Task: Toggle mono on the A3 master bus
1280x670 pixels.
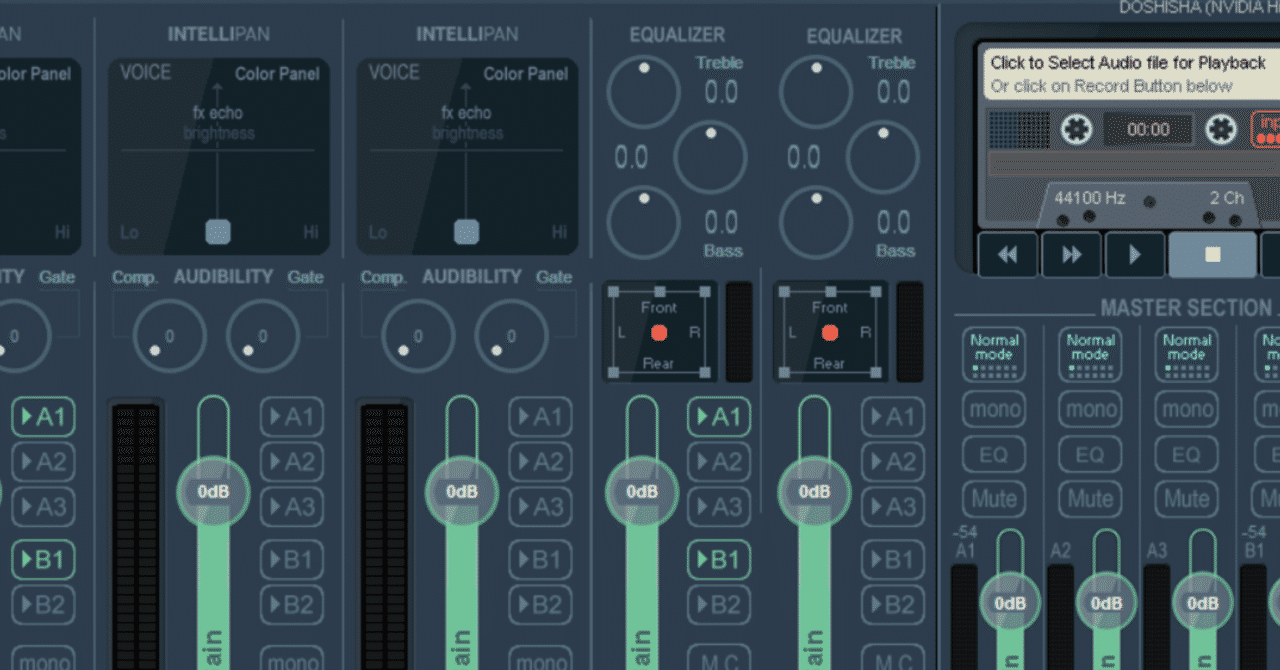Action: [1186, 409]
